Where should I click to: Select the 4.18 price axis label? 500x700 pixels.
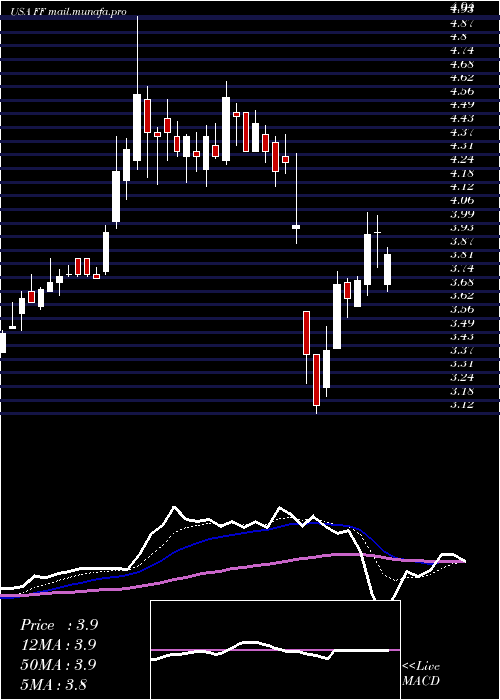coord(462,173)
